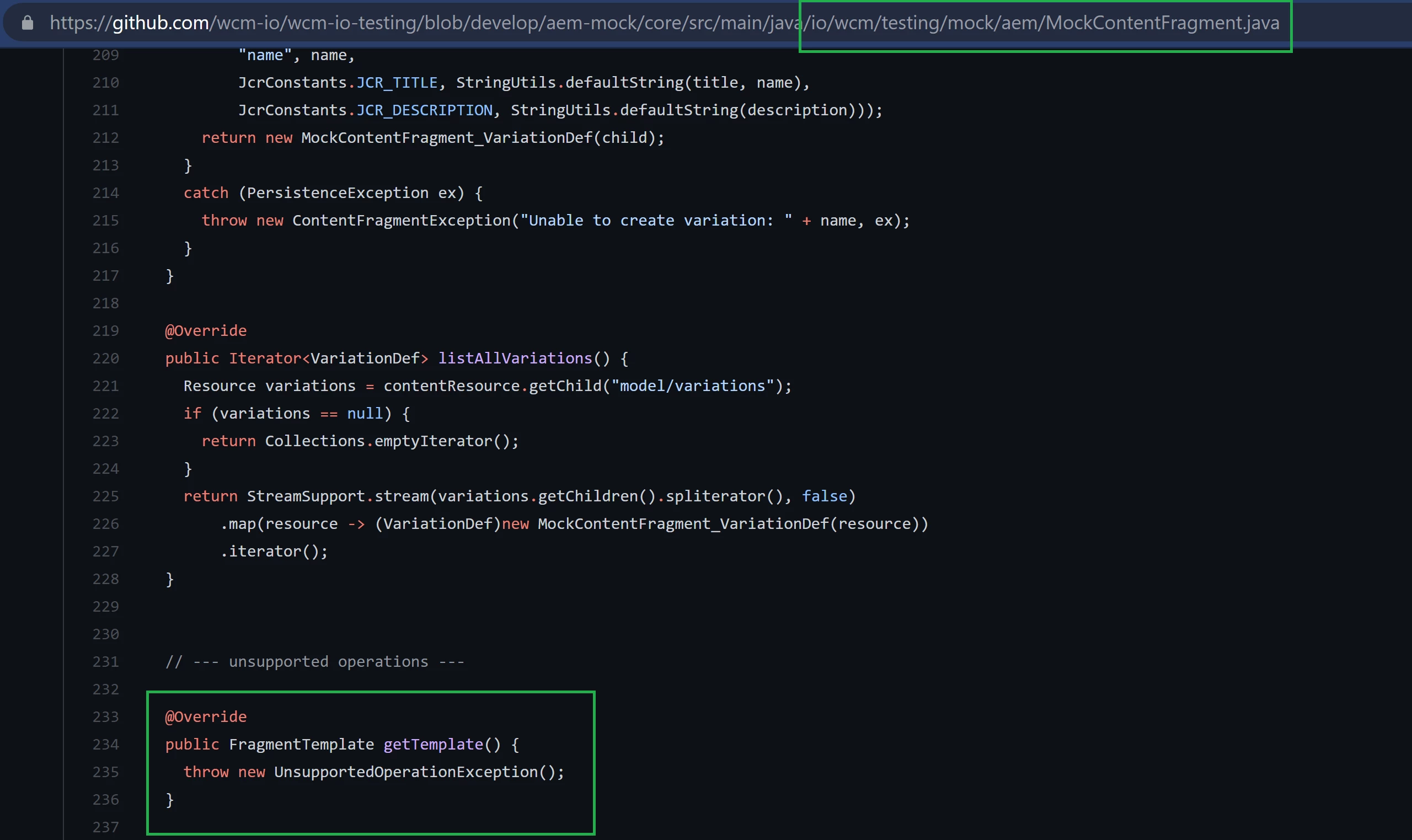Click the @Override annotation on line 219
The image size is (1412, 840).
205,330
